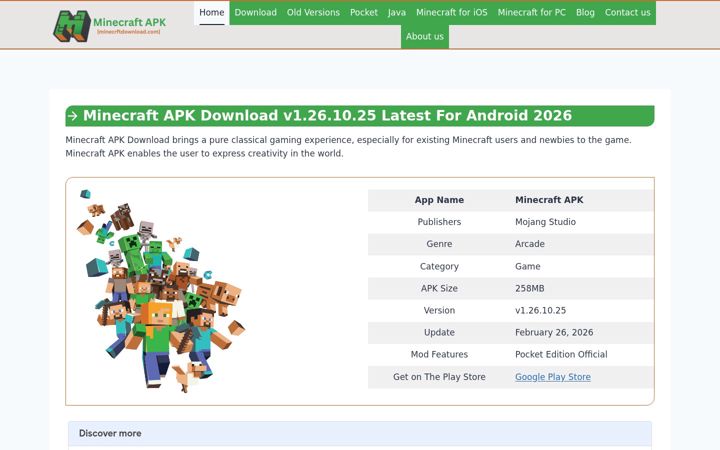Click the Genre row label
The image size is (720, 450).
[439, 244]
